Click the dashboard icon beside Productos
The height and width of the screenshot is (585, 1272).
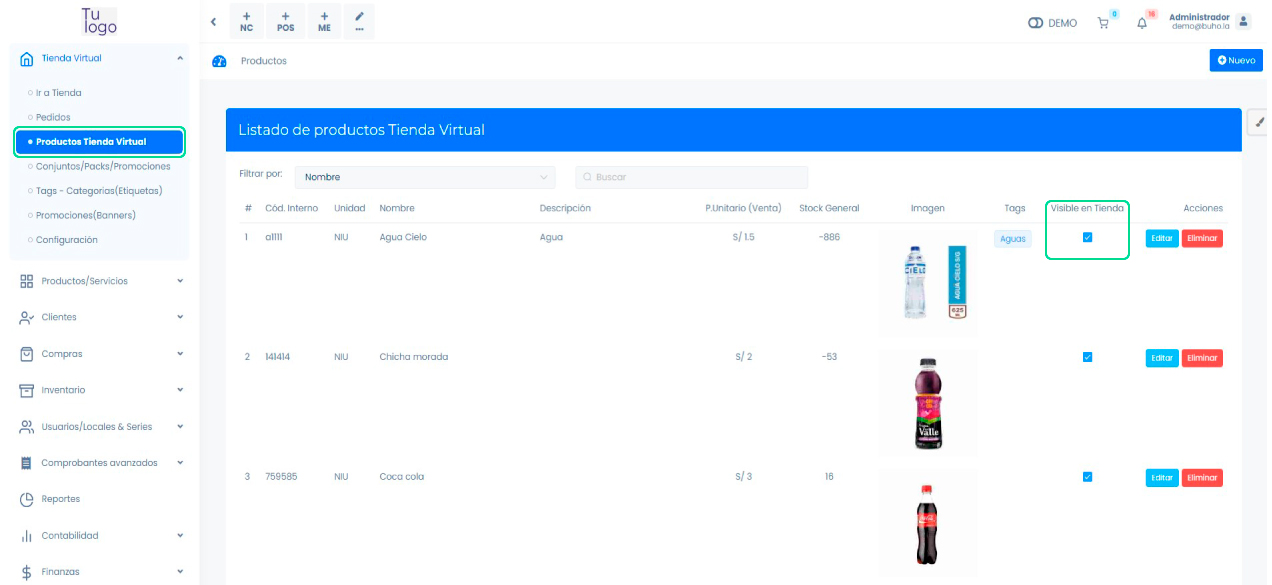220,61
